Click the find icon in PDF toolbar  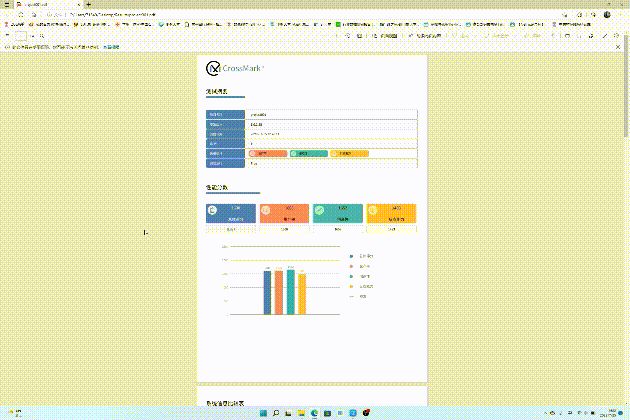click(41, 35)
